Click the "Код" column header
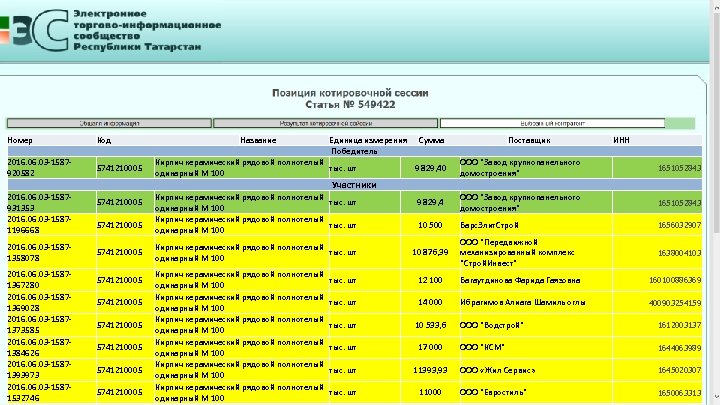This screenshot has width=720, height=405. tap(104, 140)
